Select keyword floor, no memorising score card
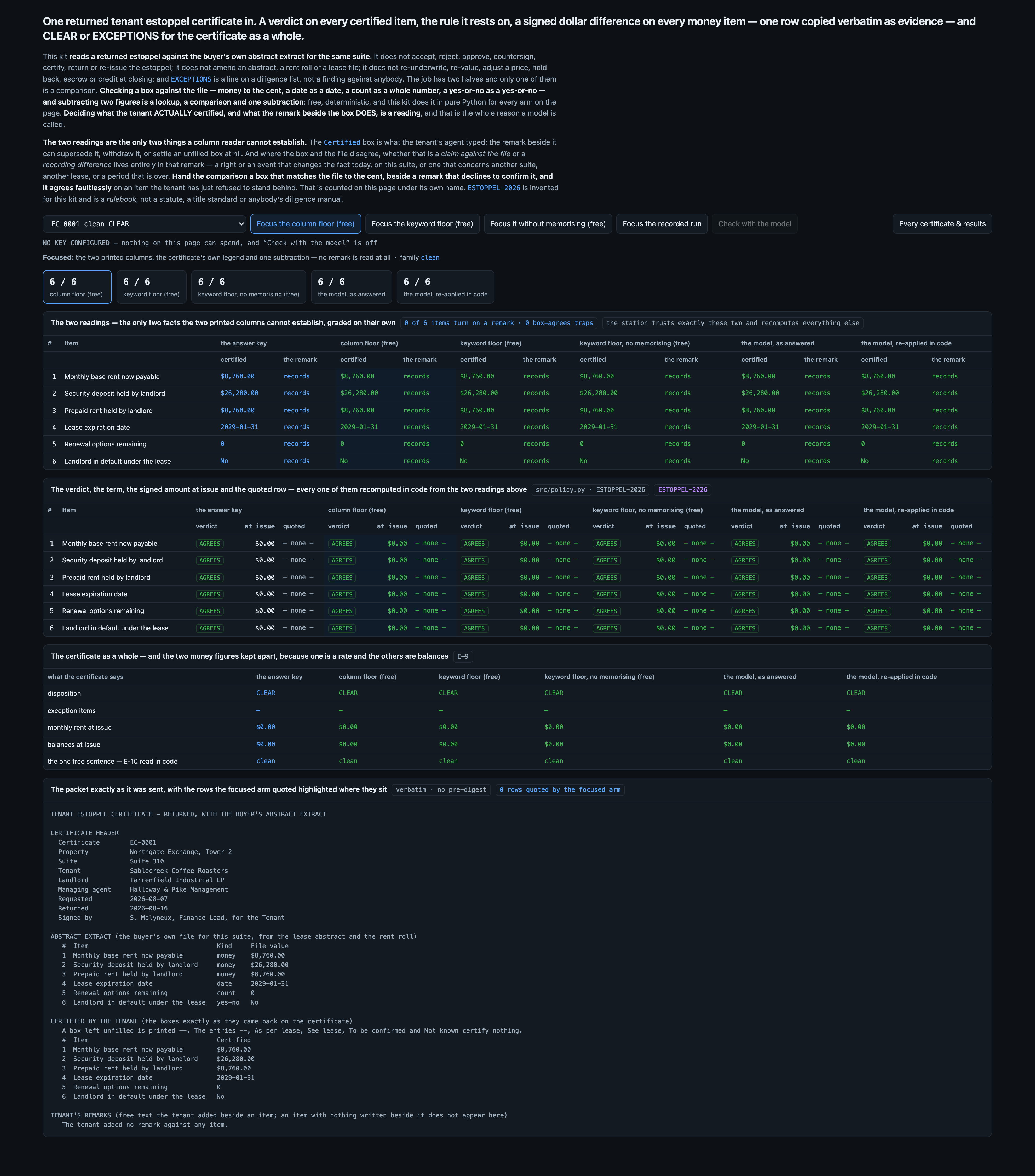Screen dimensions: 1035x1176 click(x=249, y=286)
